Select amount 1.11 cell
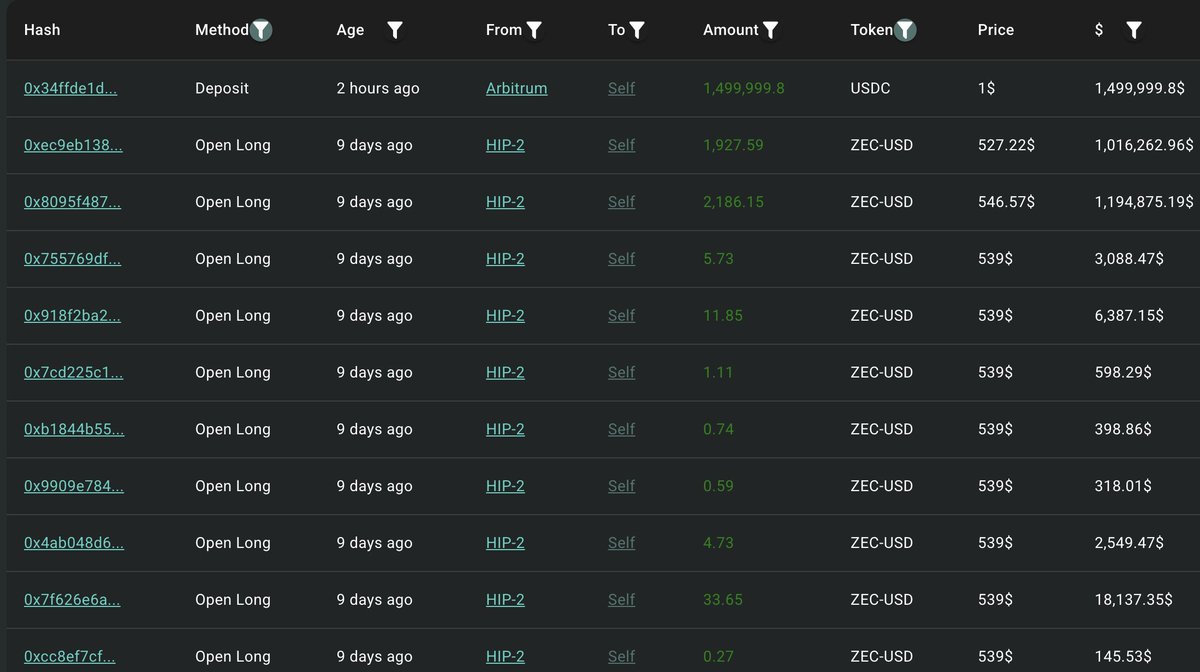The width and height of the screenshot is (1200, 672). coord(718,373)
